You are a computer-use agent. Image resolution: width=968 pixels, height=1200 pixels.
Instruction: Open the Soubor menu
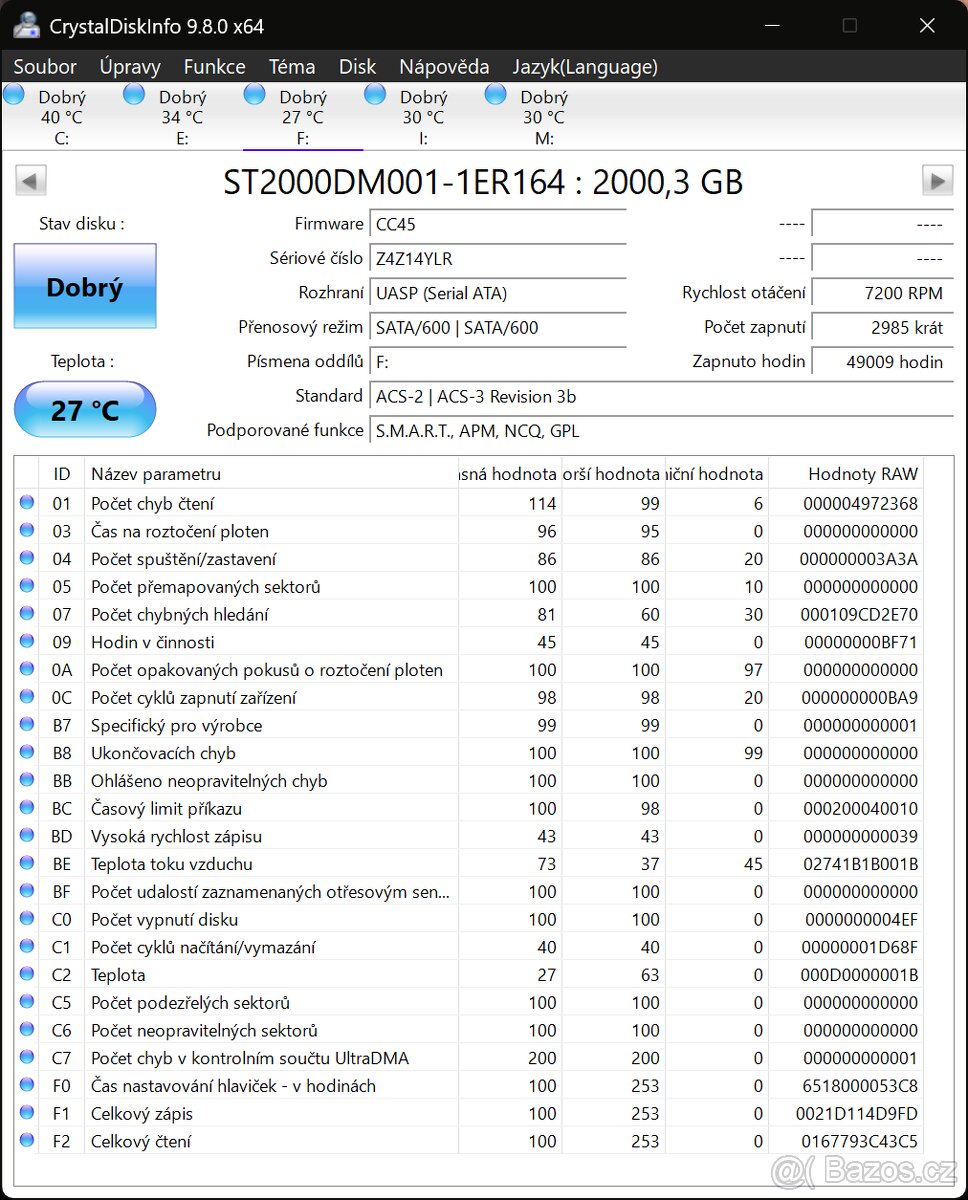[x=45, y=66]
